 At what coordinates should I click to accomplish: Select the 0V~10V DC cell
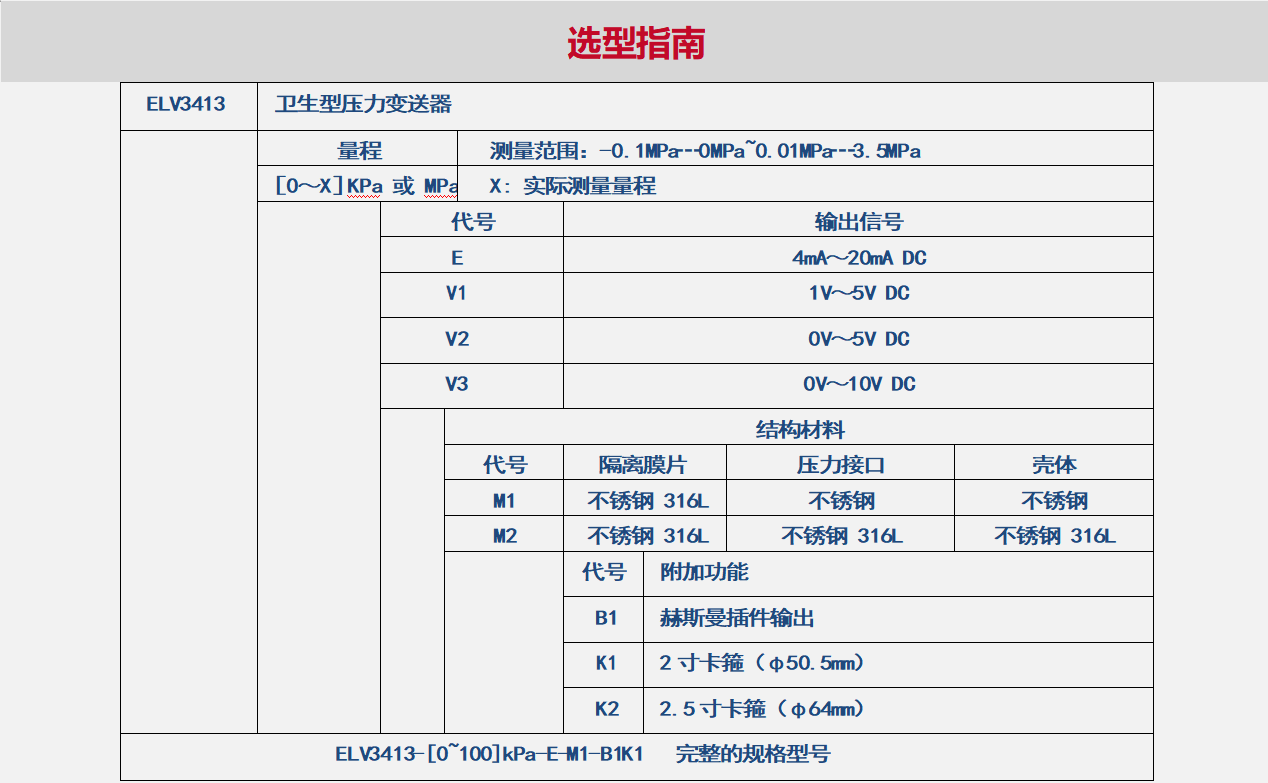point(858,384)
